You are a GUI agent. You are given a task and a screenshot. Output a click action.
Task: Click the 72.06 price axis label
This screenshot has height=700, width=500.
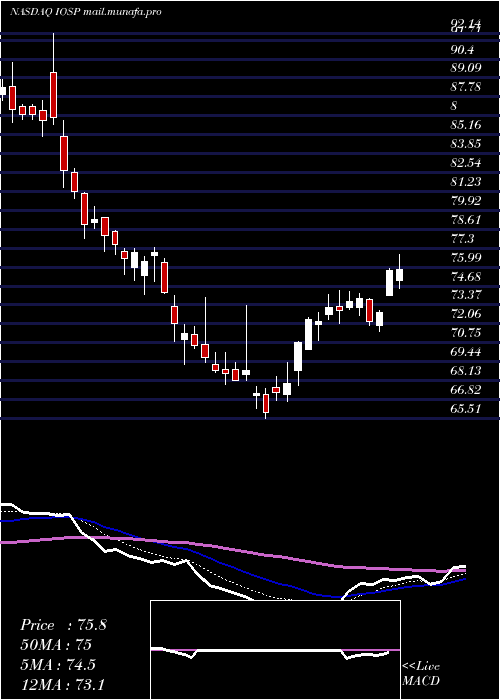[x=466, y=314]
